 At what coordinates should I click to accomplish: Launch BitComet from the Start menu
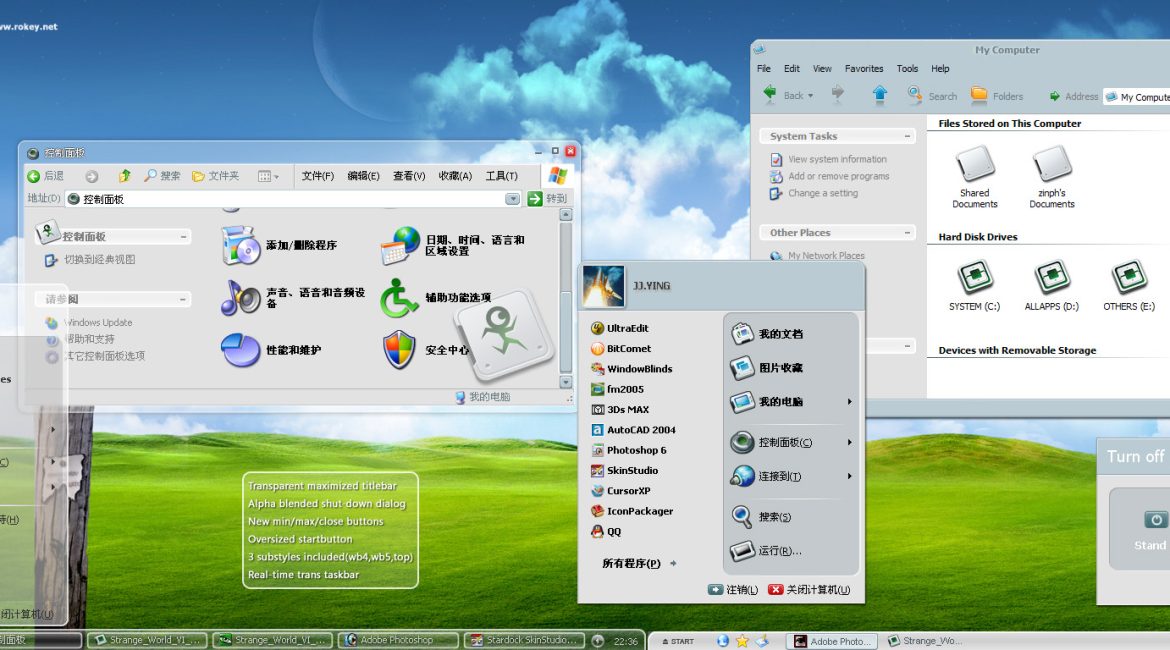pos(621,349)
